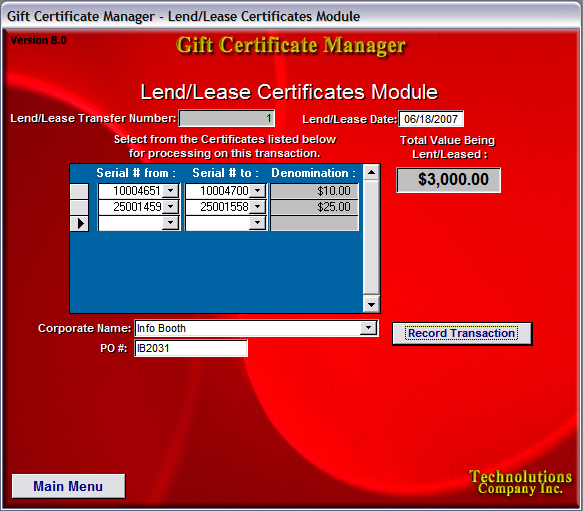
Task: Click the Lend/Lease Date field
Action: coord(431,119)
